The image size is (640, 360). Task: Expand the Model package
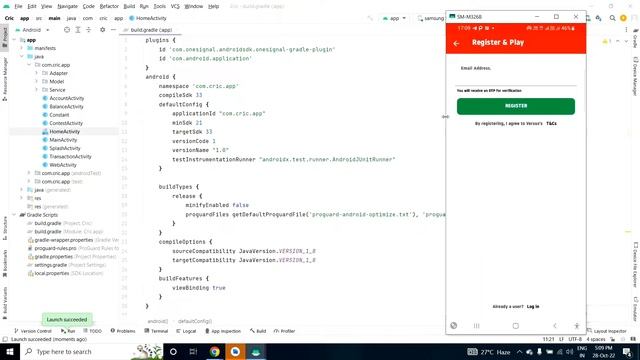click(x=36, y=82)
